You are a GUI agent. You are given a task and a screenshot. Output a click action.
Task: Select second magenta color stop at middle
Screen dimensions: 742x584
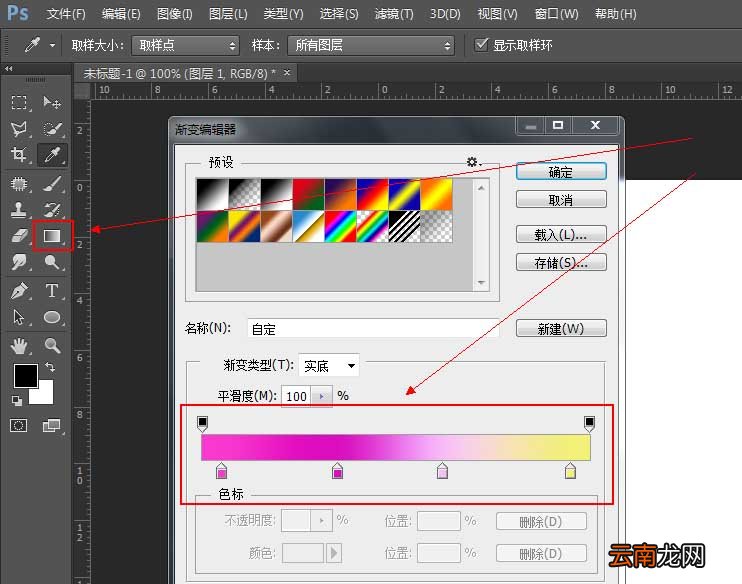tap(337, 471)
